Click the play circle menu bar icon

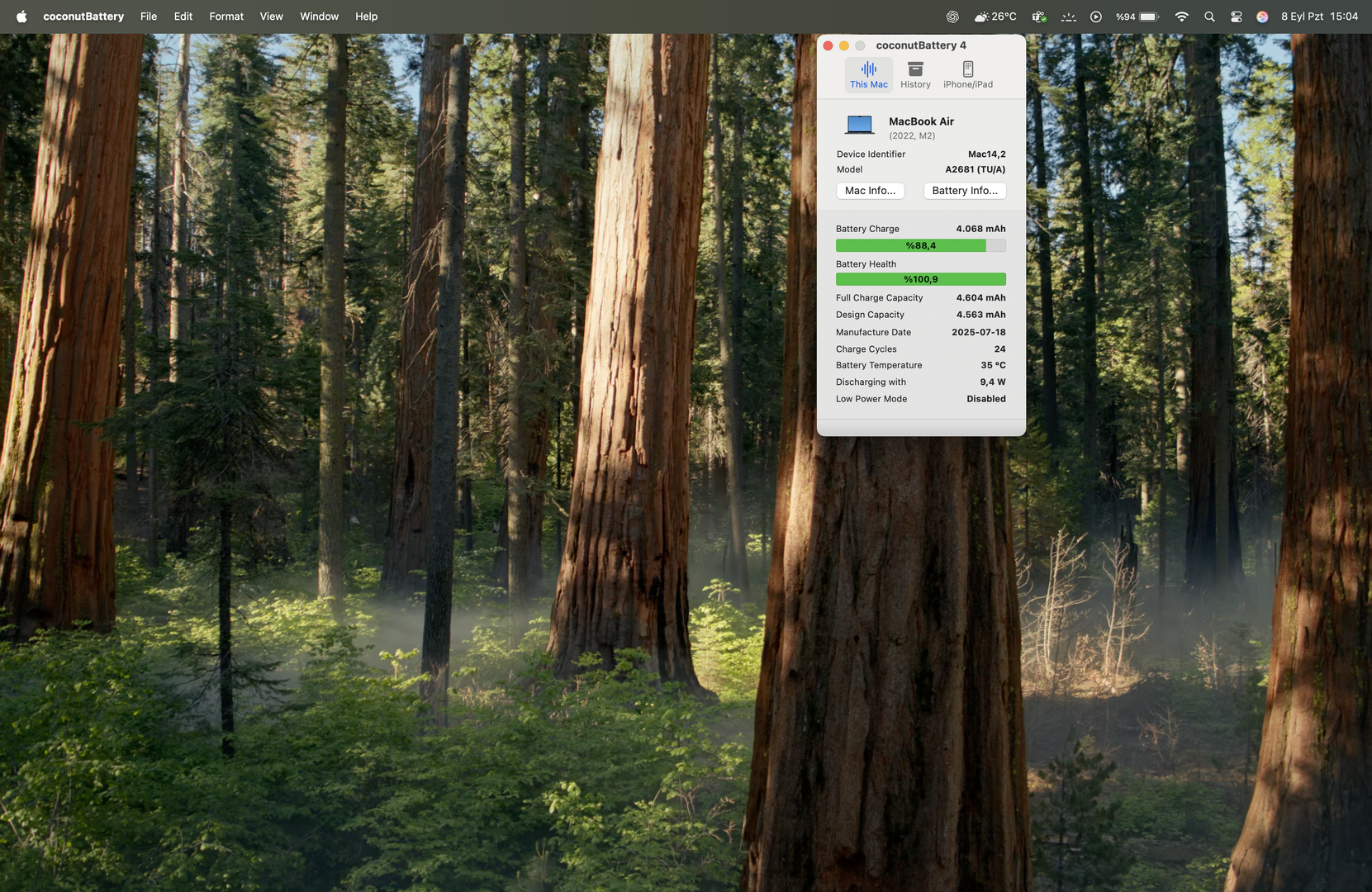[1096, 17]
